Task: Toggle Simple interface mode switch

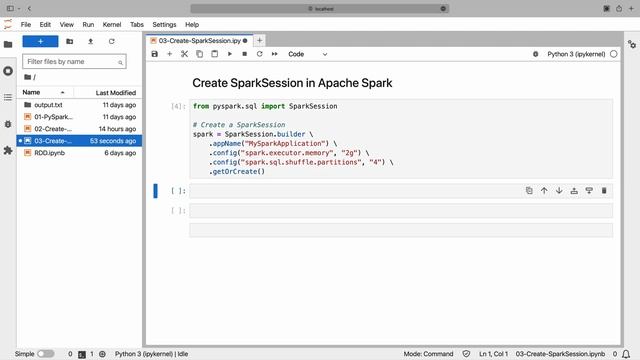Action: click(46, 354)
